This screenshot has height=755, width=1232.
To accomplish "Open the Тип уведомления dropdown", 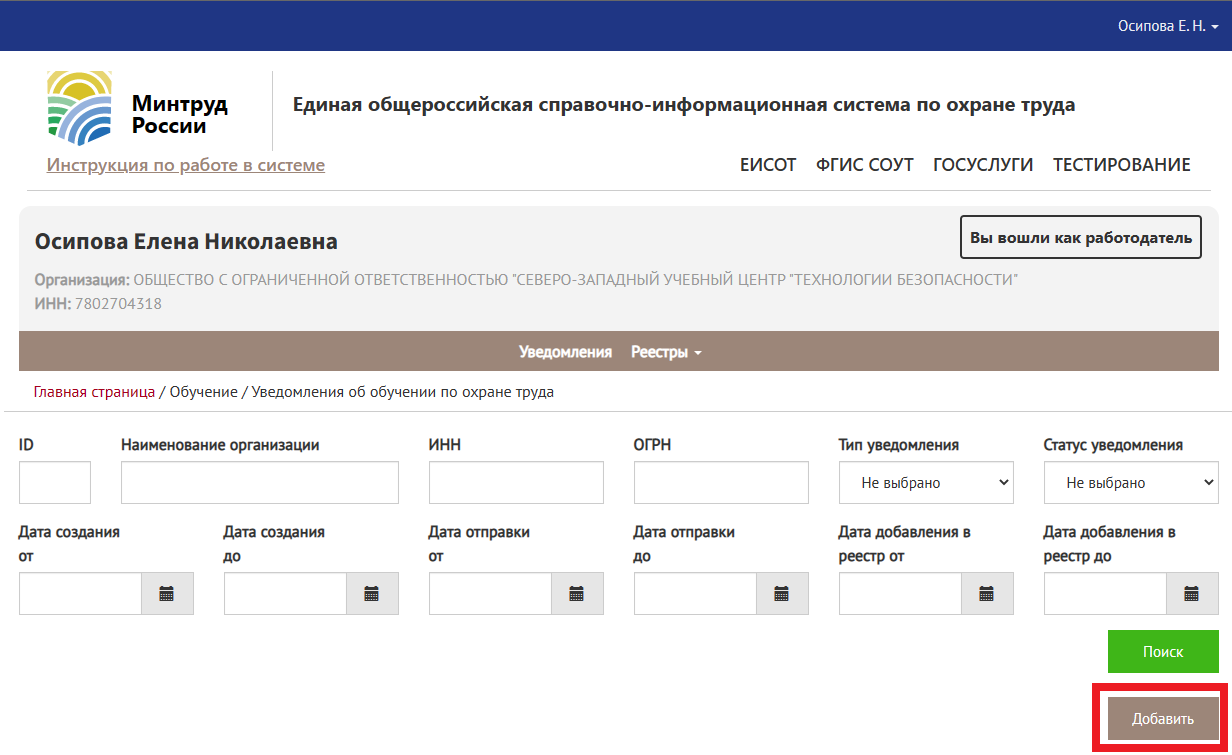I will pos(926,483).
